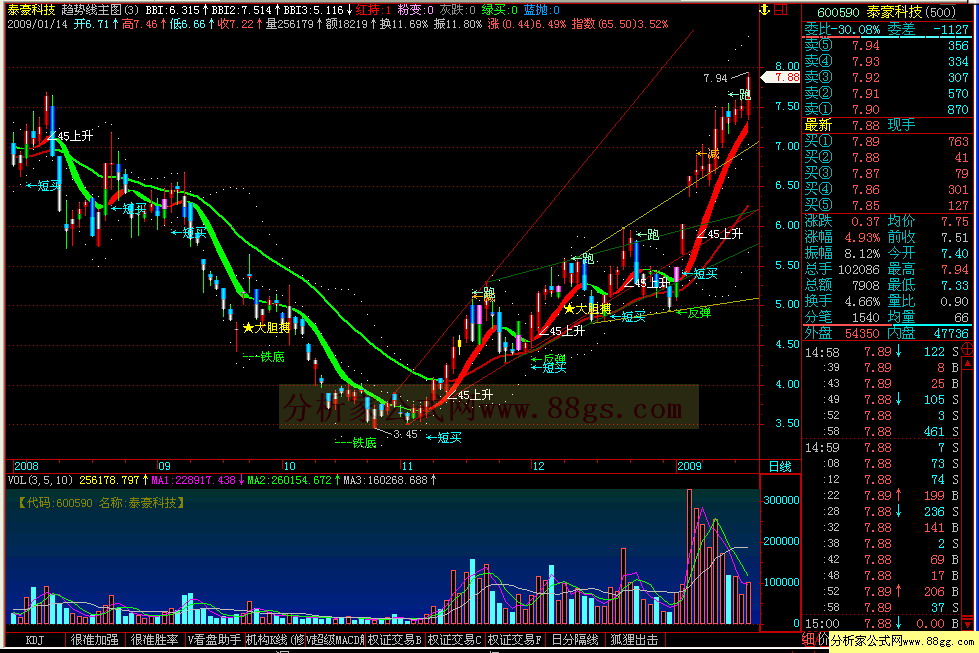Click the tick list scroll-up arrow
The image size is (979, 653).
pyautogui.click(x=968, y=363)
